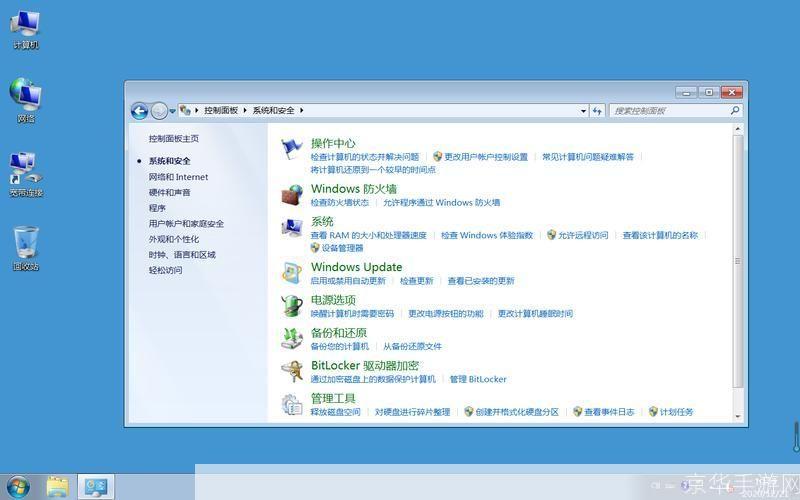This screenshot has width=800, height=500.
Task: Click 查看已安装的更新 link
Action: tap(481, 281)
